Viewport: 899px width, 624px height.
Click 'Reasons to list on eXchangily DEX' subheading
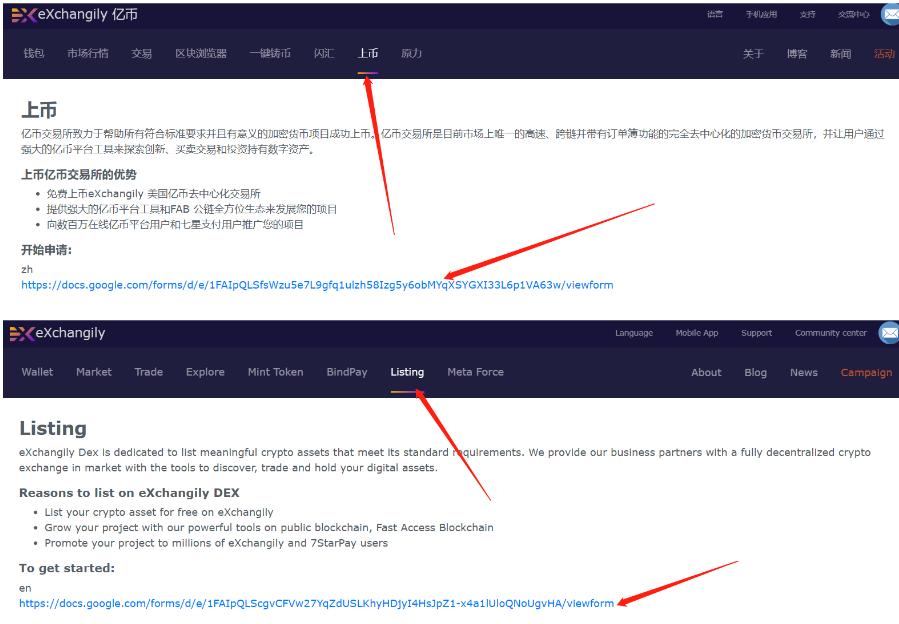coord(130,493)
